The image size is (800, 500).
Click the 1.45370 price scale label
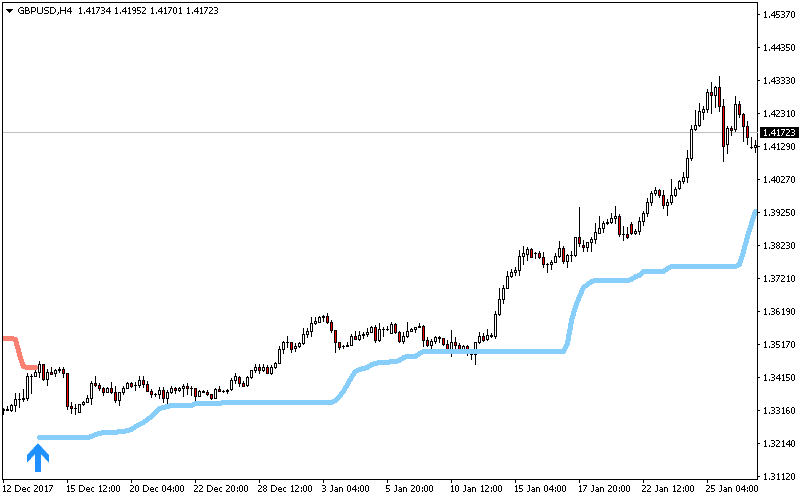point(778,15)
